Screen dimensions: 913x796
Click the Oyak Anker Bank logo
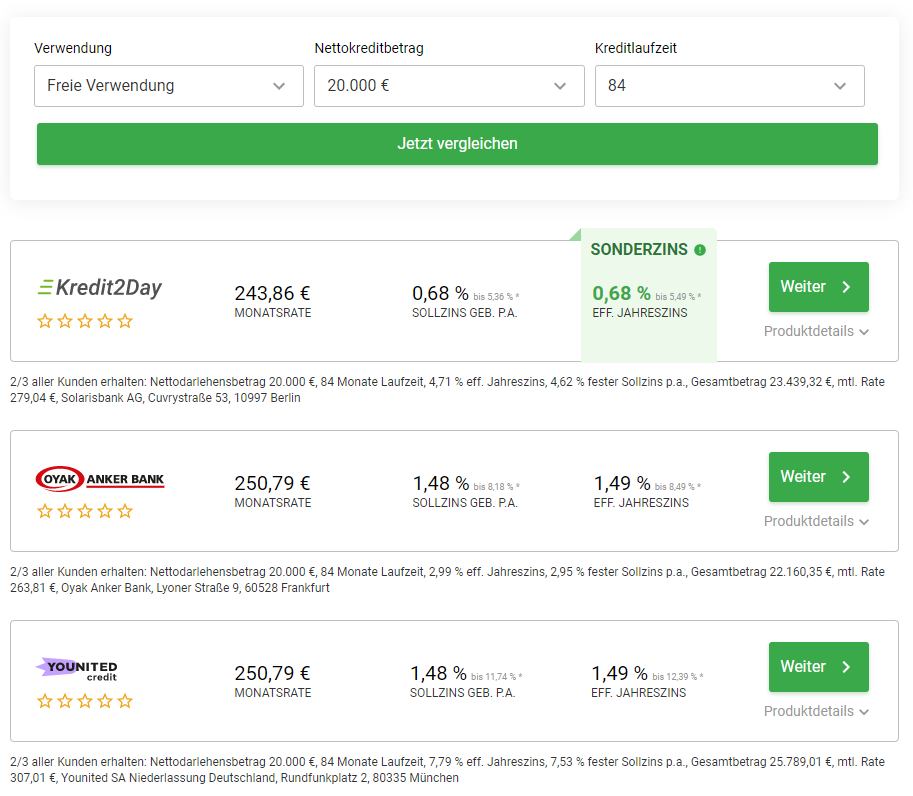[99, 480]
